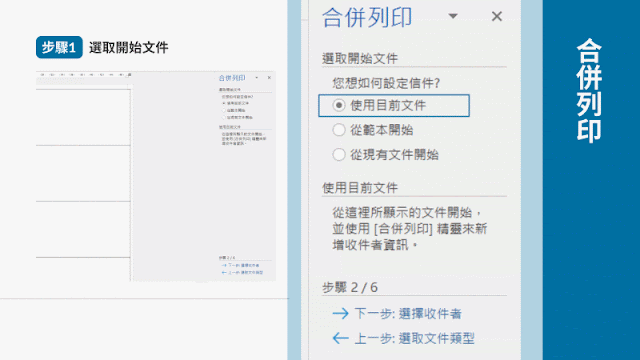Click the vertical 合併列印 banner on the right
This screenshot has height=360, width=640.
[589, 90]
